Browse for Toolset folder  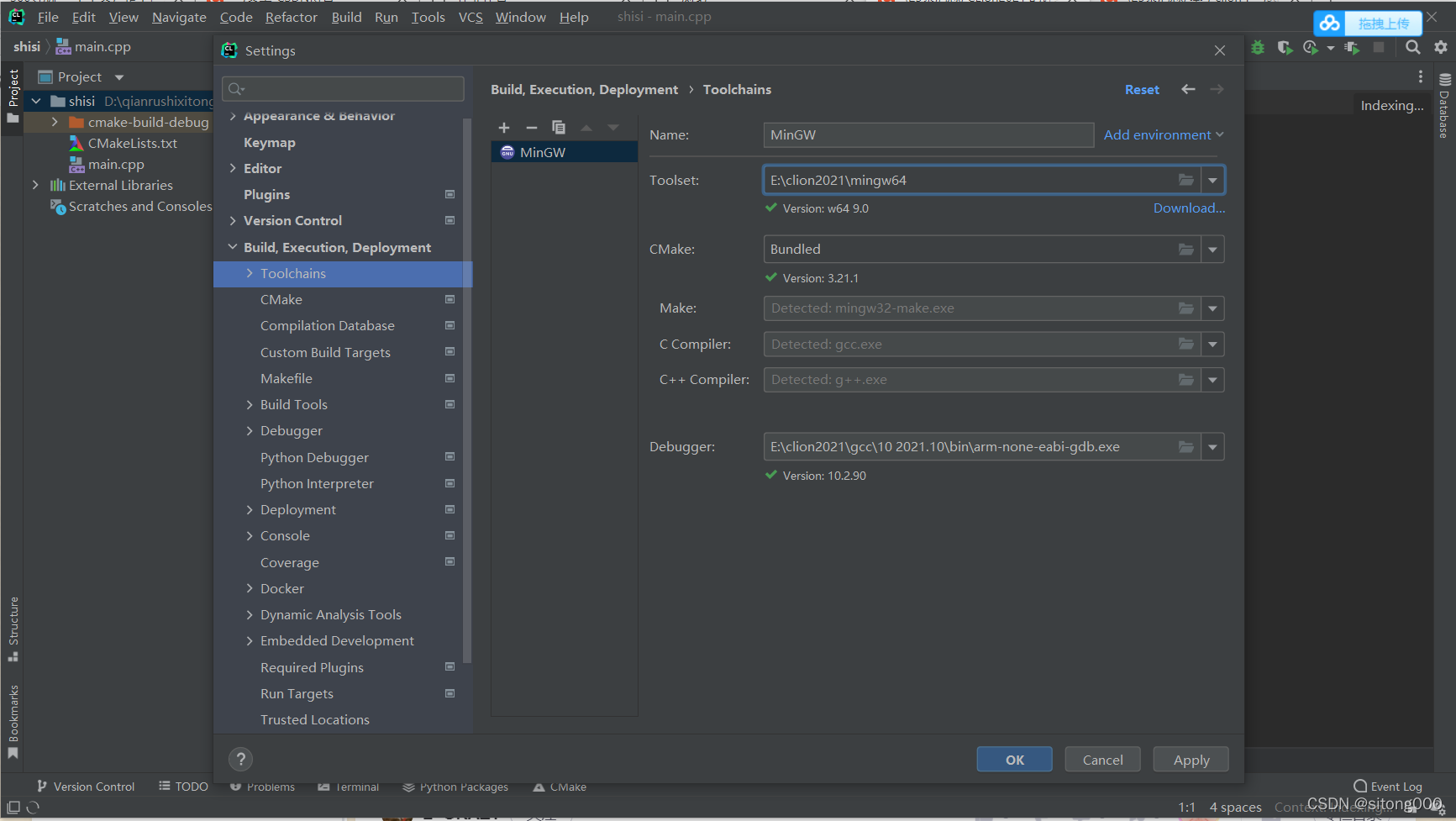1185,180
